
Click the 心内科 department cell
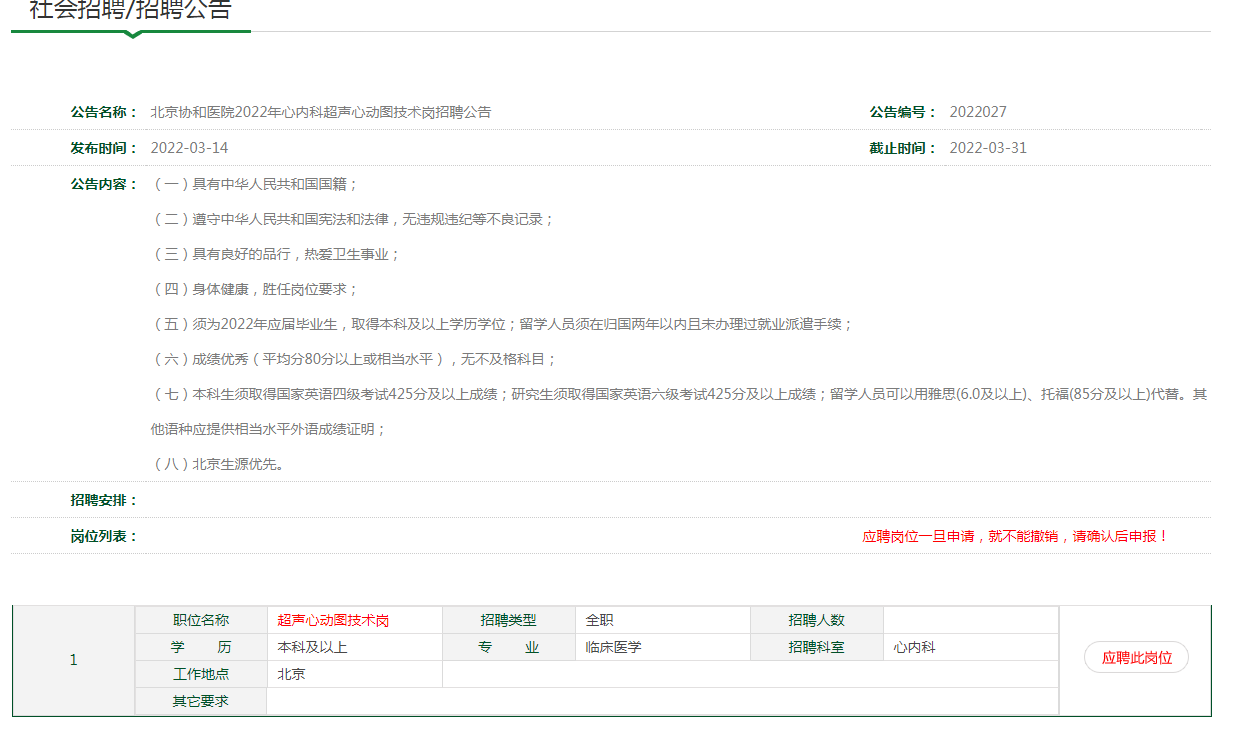[970, 647]
